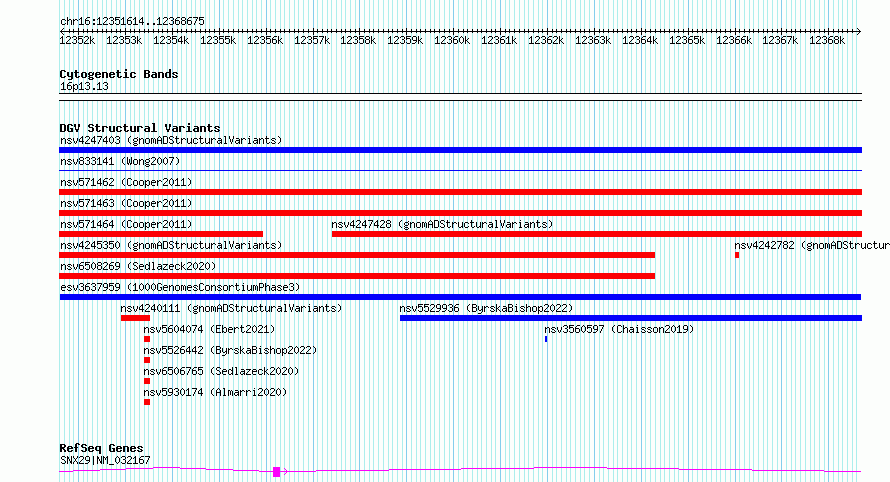Click the 12356k ruler tick label

pos(265,40)
